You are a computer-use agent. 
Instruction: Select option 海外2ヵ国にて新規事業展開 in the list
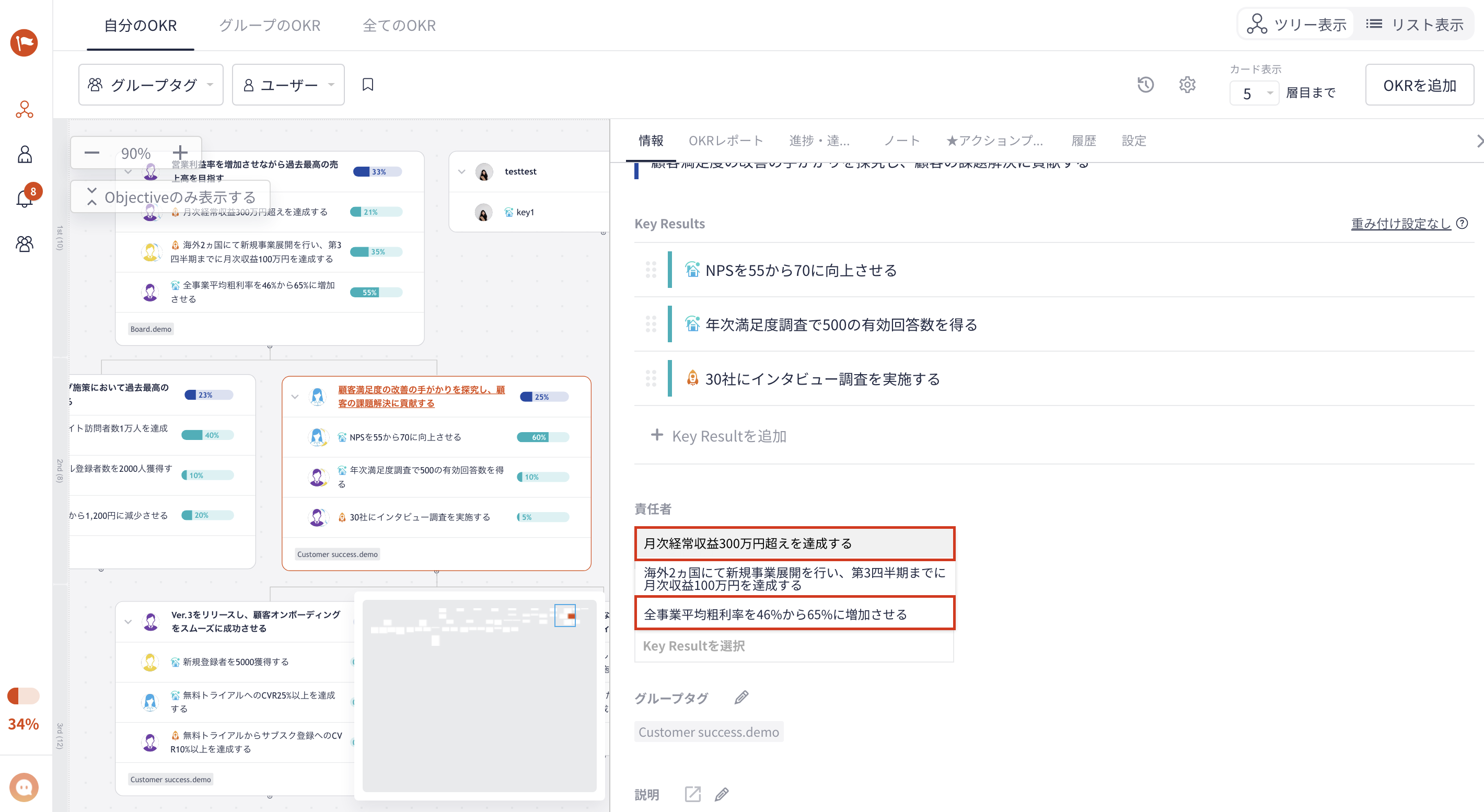(x=794, y=578)
